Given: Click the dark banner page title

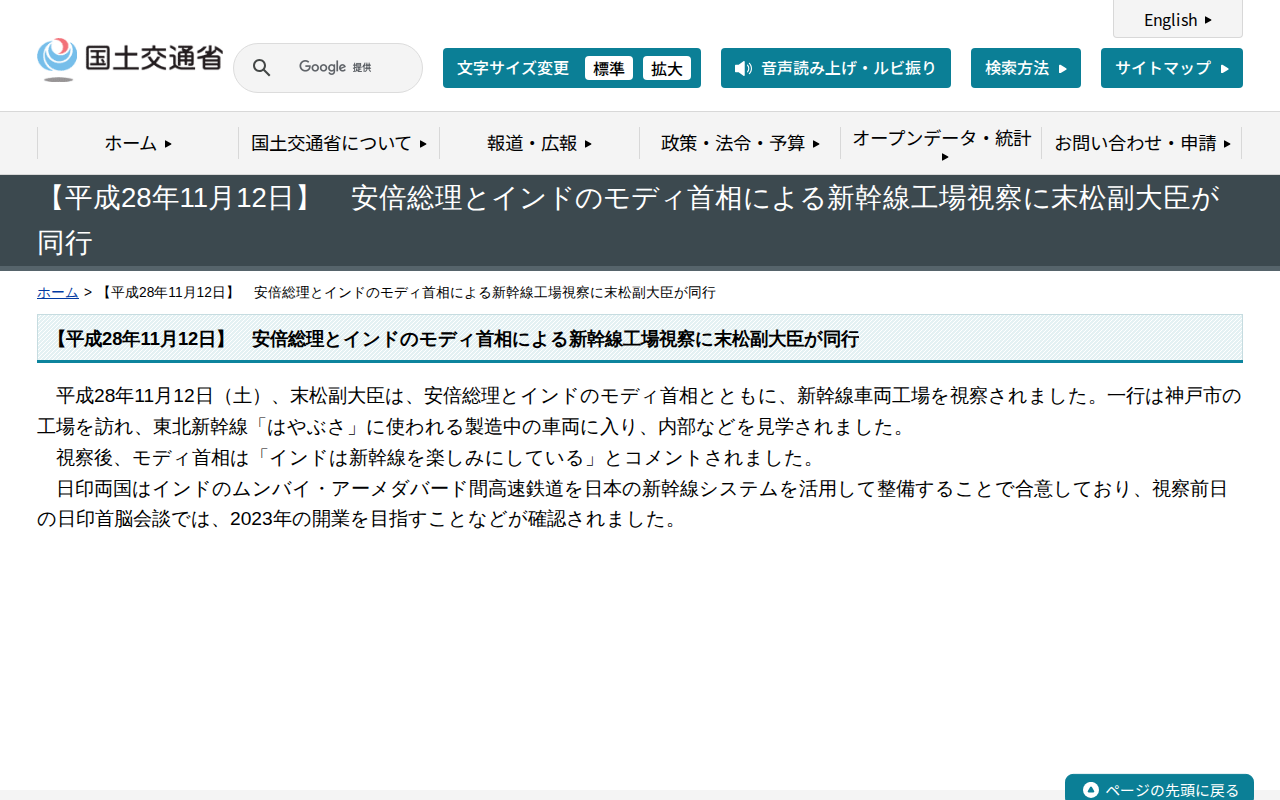Looking at the screenshot, I should tap(629, 220).
